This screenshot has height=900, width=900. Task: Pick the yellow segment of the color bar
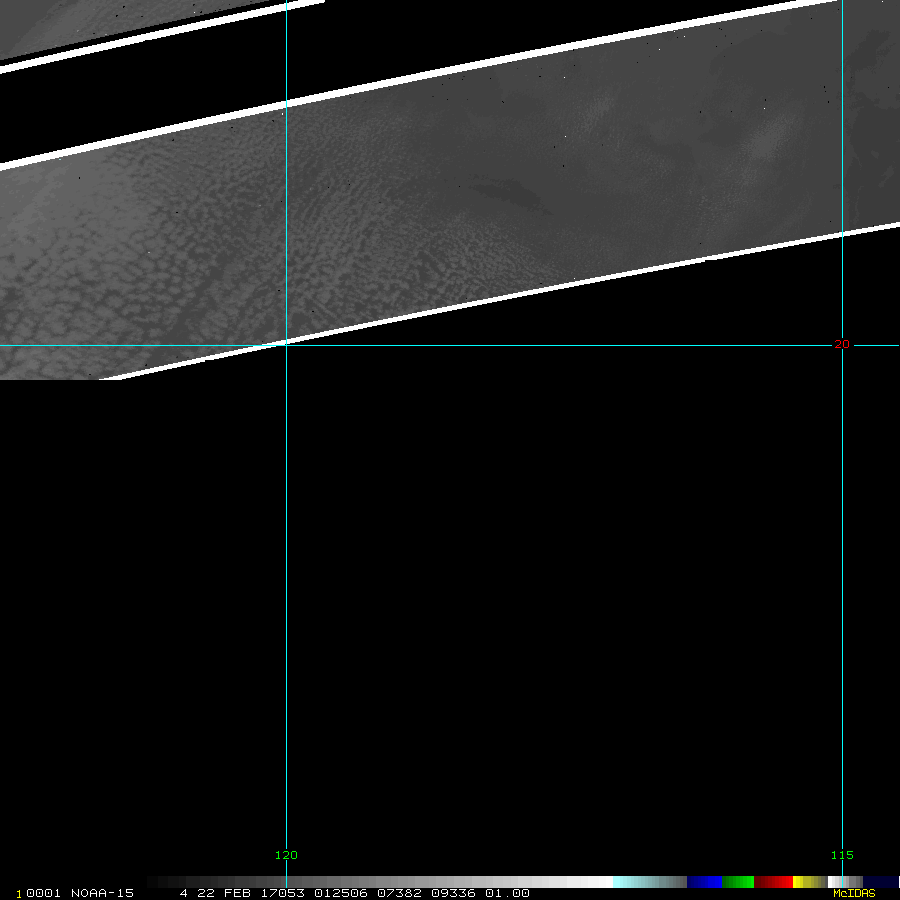(x=806, y=882)
